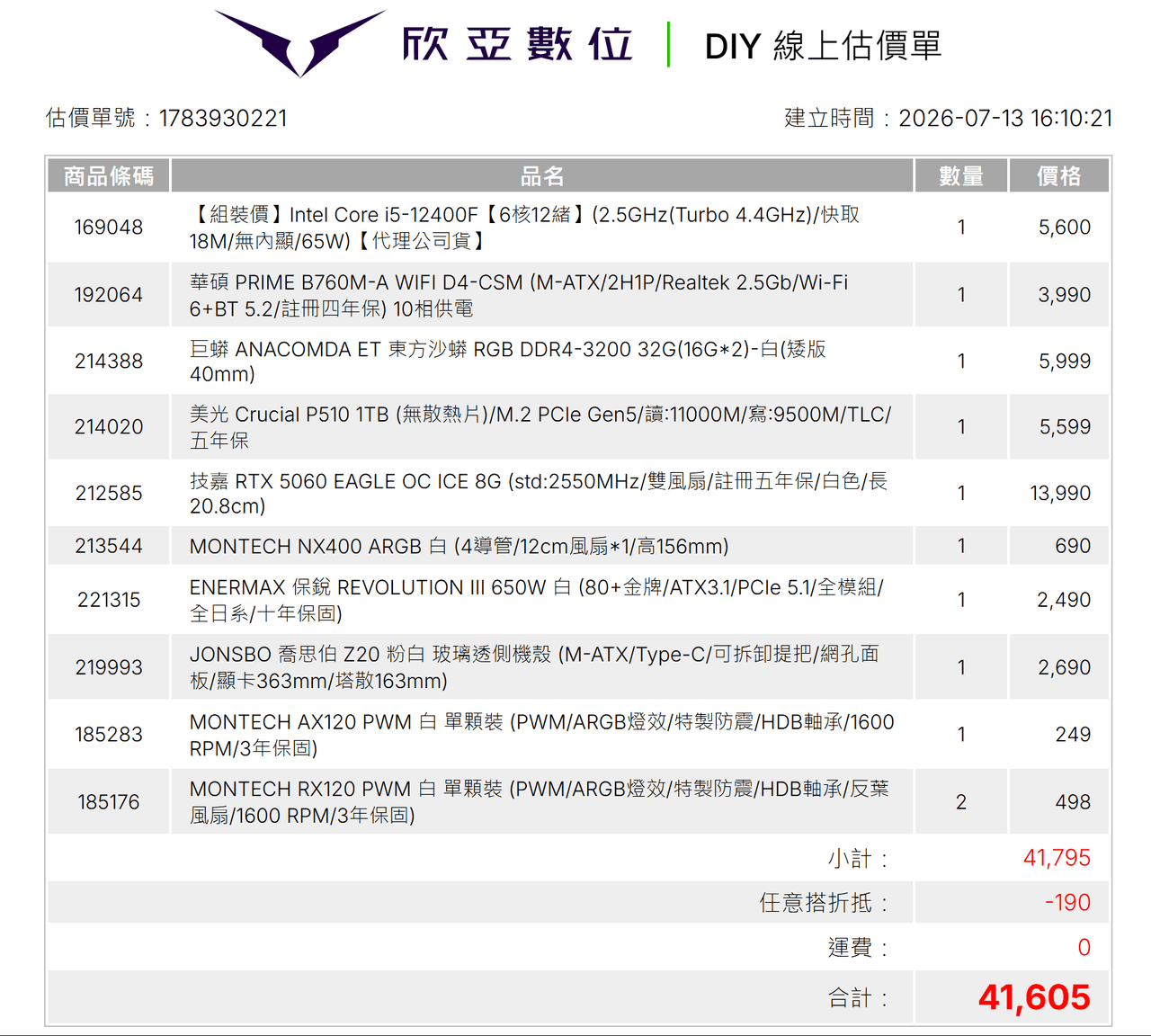
Task: Click the RX120 fan price 498
Action: click(x=1073, y=802)
